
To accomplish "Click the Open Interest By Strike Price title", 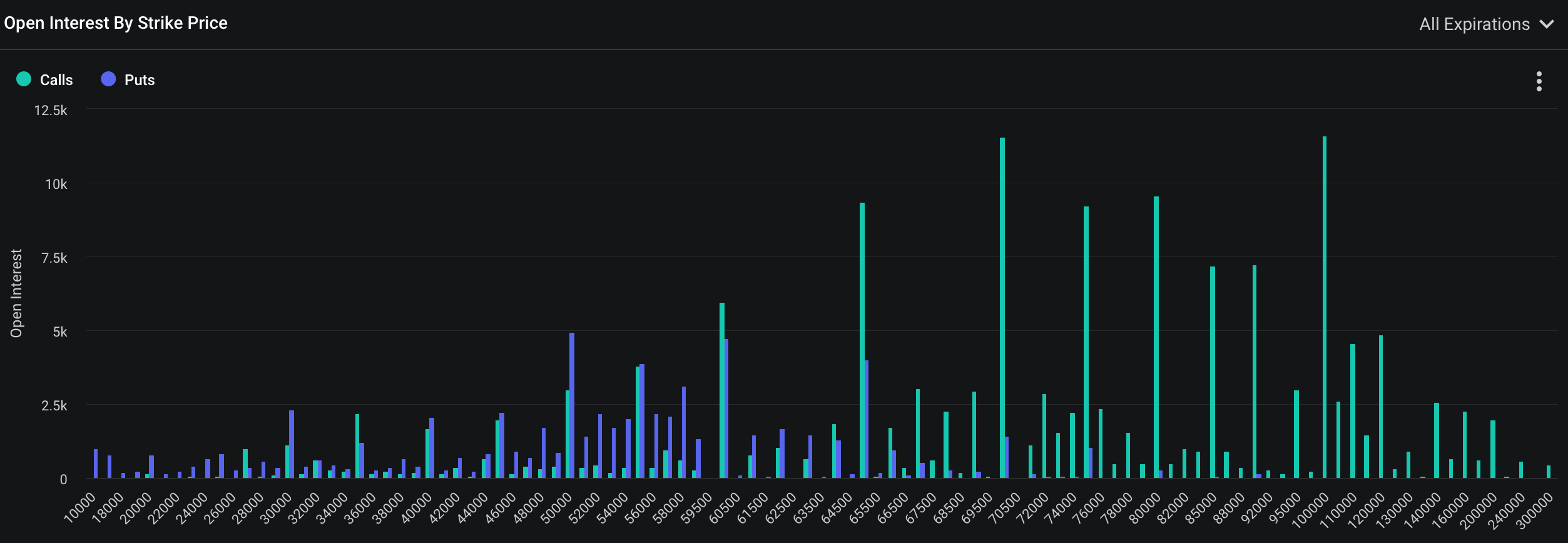I will (x=116, y=23).
